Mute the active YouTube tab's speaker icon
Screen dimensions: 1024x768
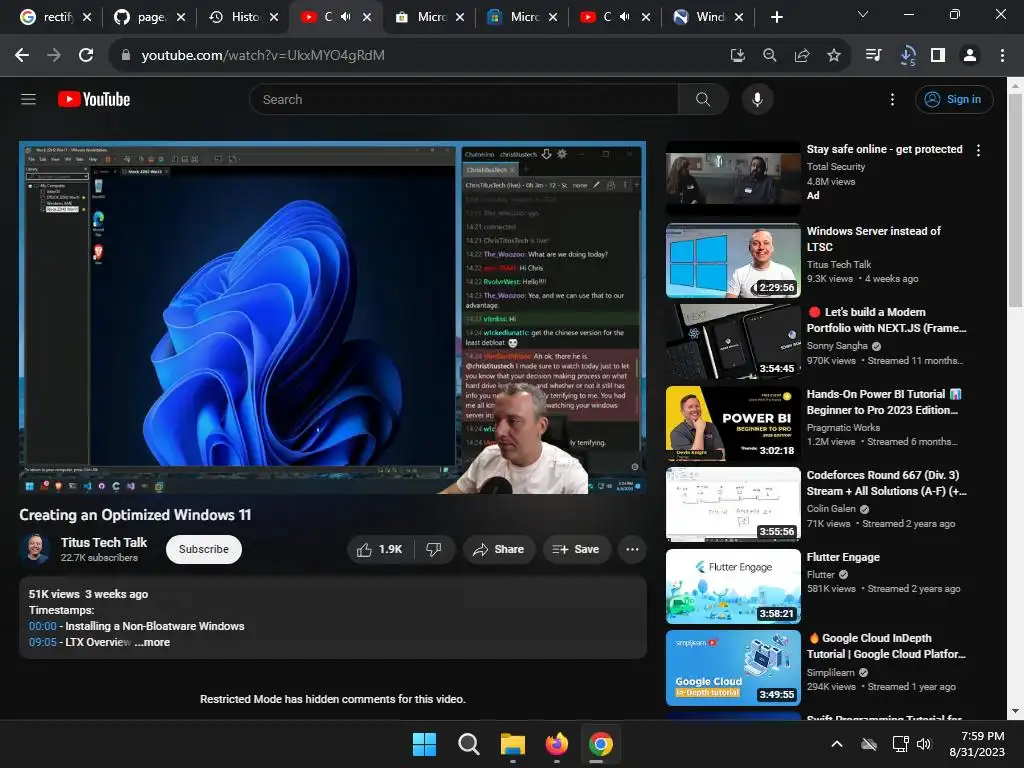[345, 17]
